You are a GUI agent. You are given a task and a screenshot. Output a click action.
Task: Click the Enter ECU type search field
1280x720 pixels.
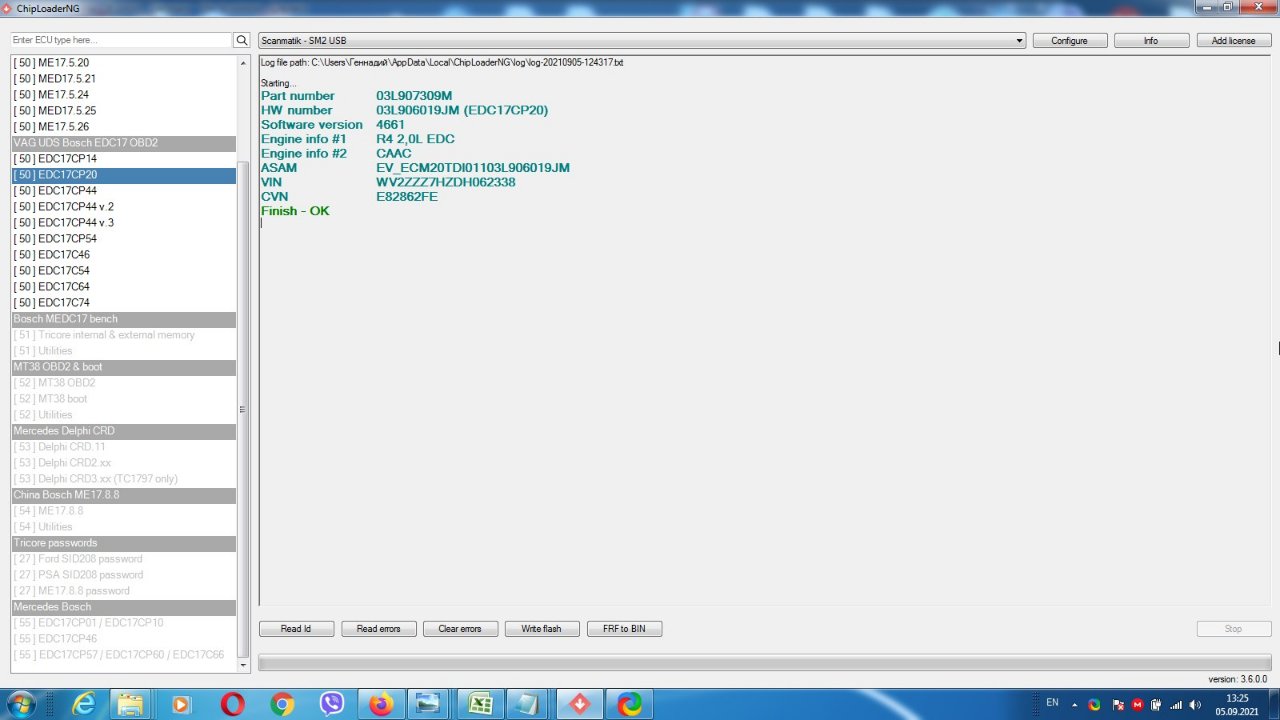click(120, 41)
